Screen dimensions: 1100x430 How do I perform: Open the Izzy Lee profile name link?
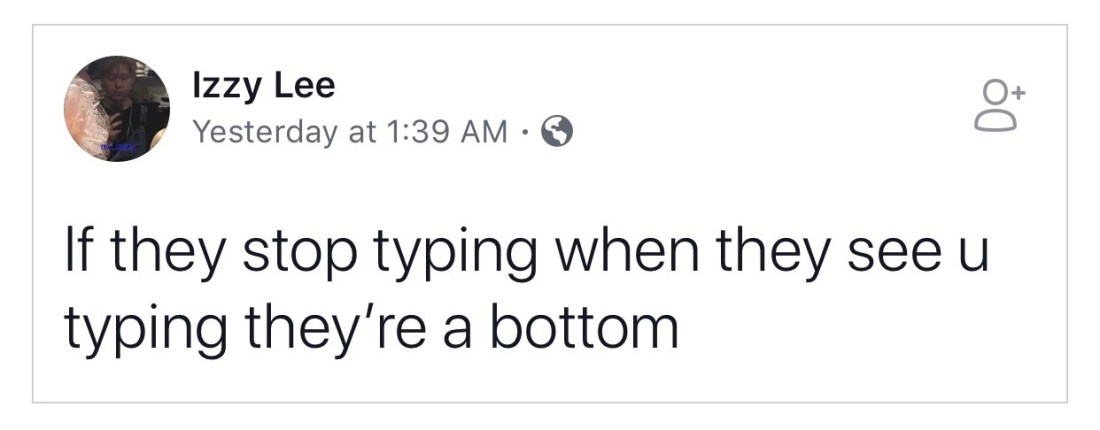(264, 87)
